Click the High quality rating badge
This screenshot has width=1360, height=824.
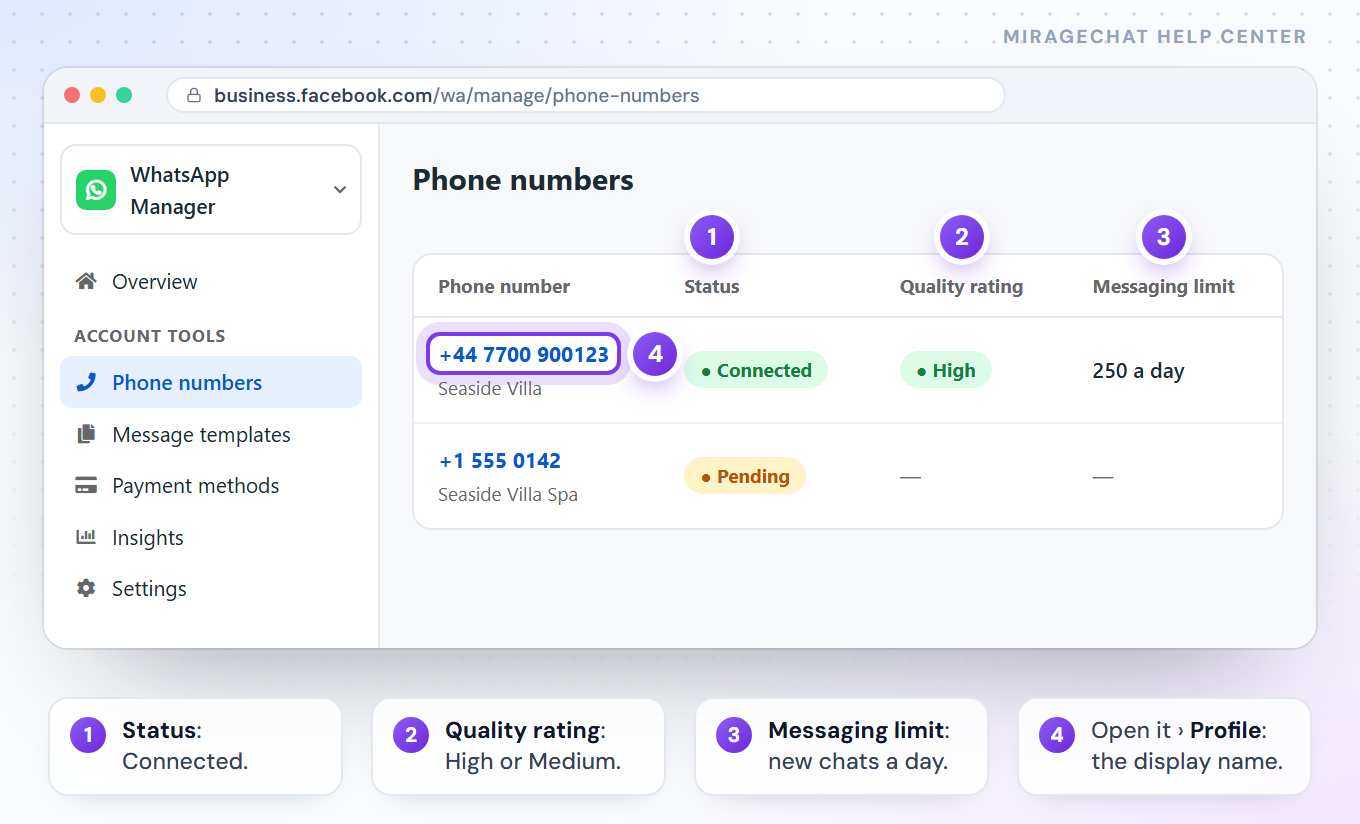[946, 370]
